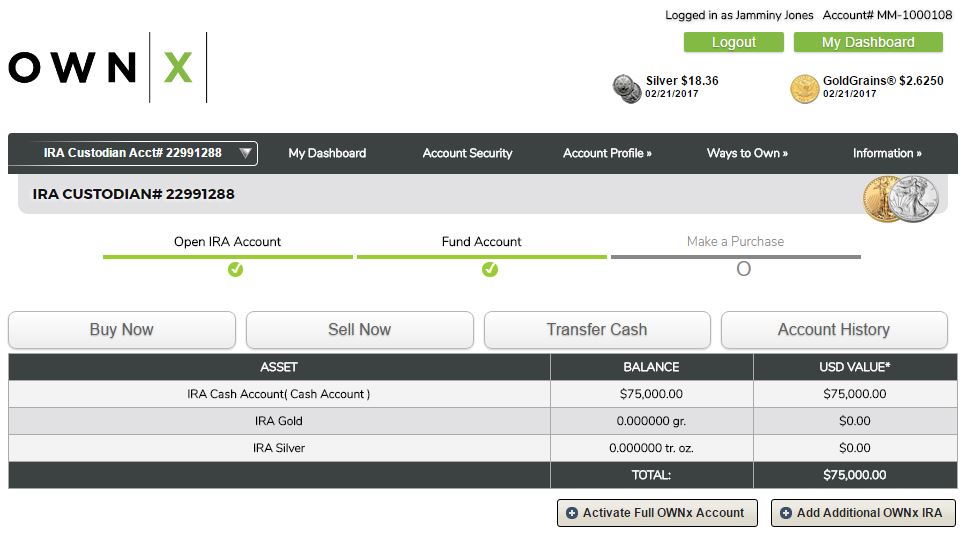This screenshot has width=963, height=541.
Task: Select the Open IRA Account step label
Action: pos(227,242)
